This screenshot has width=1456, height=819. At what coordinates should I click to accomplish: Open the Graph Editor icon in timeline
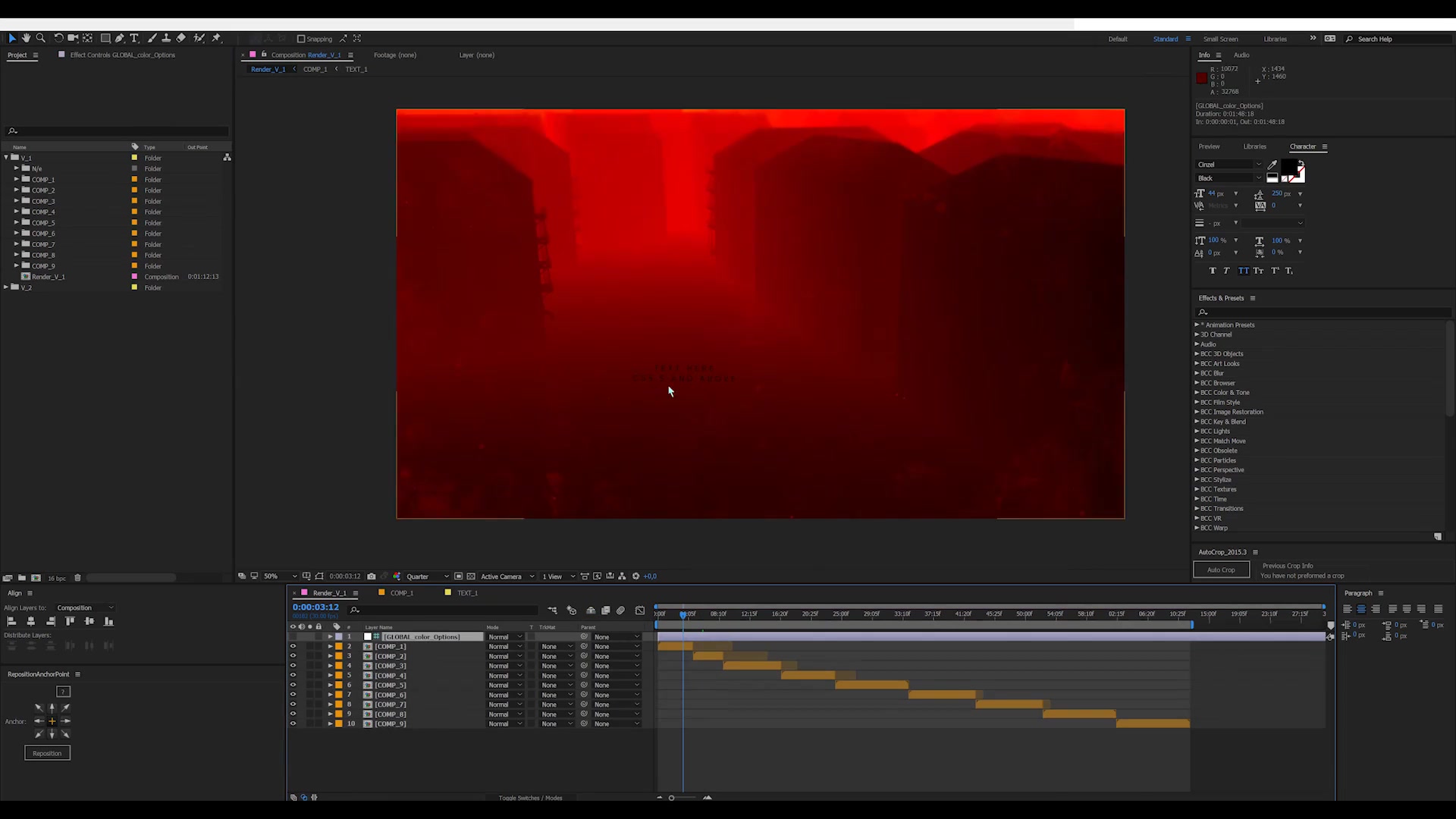640,610
